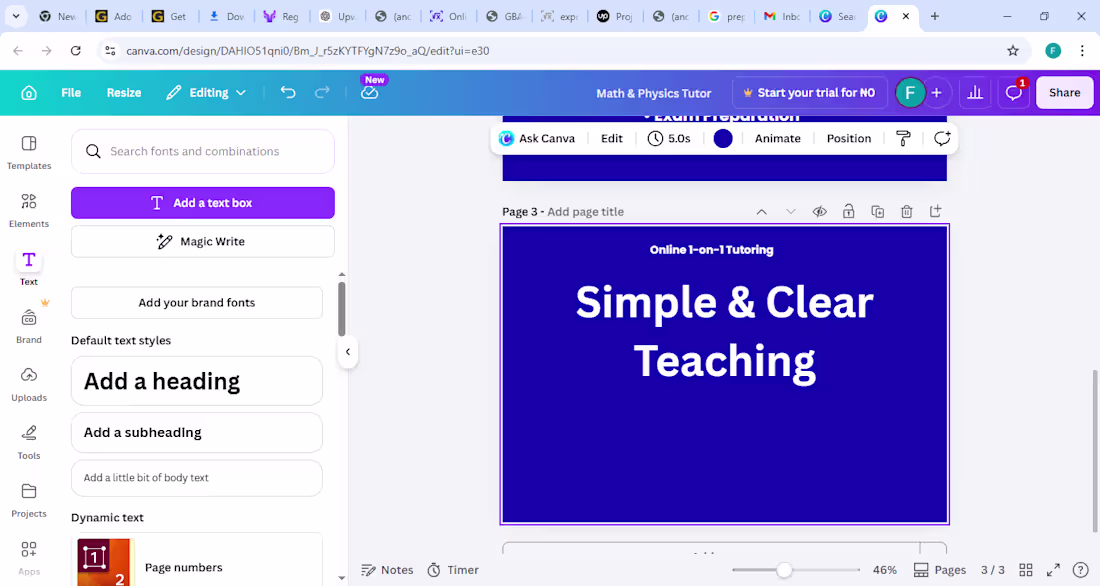Open the Uploads sidebar tab
This screenshot has height=586, width=1100.
(29, 385)
